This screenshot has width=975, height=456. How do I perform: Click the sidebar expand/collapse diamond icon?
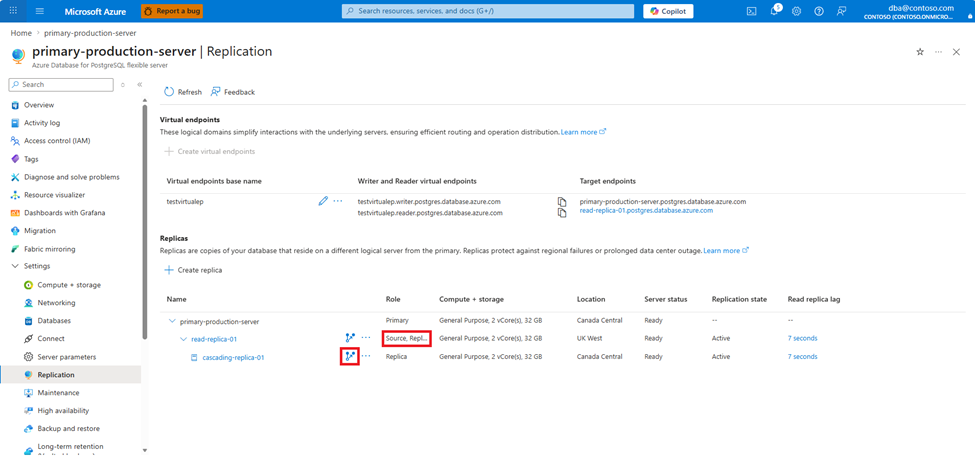click(x=122, y=85)
